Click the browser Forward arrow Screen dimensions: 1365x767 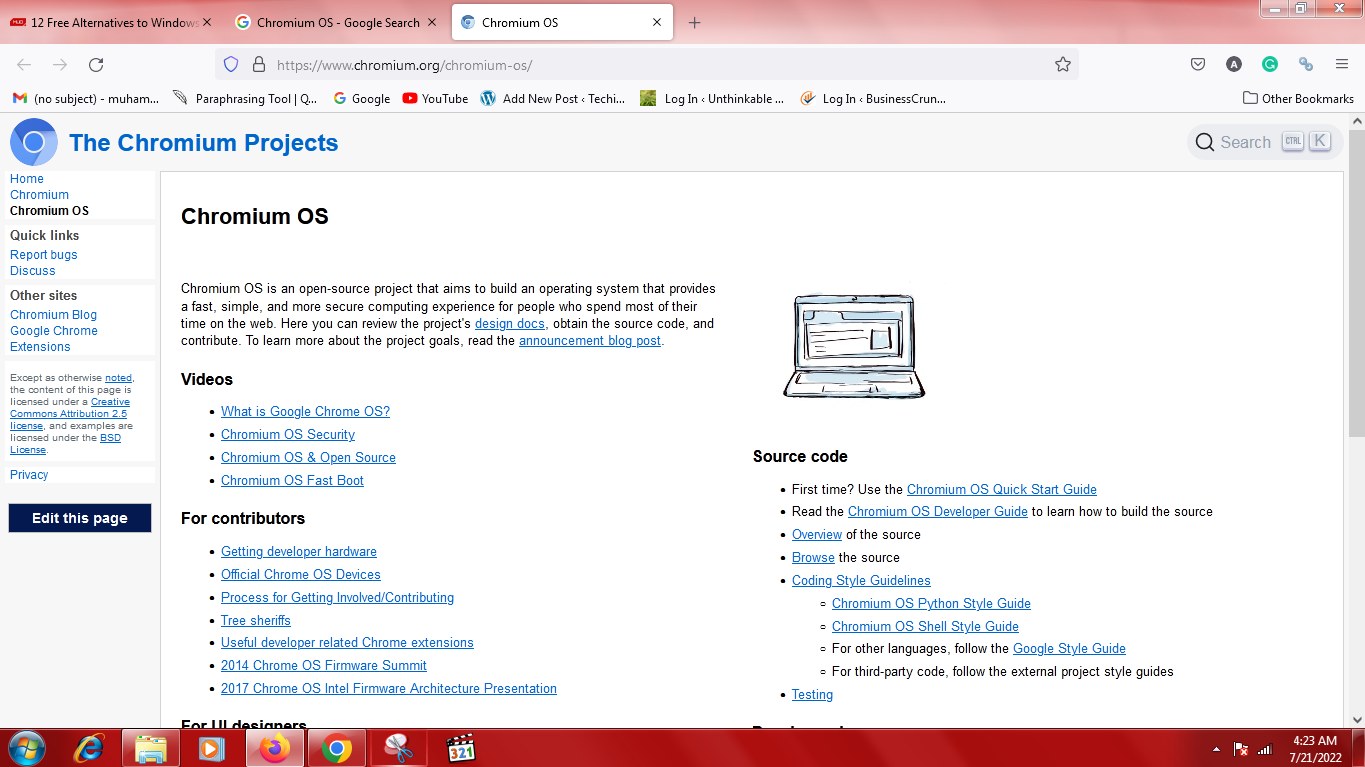(60, 64)
